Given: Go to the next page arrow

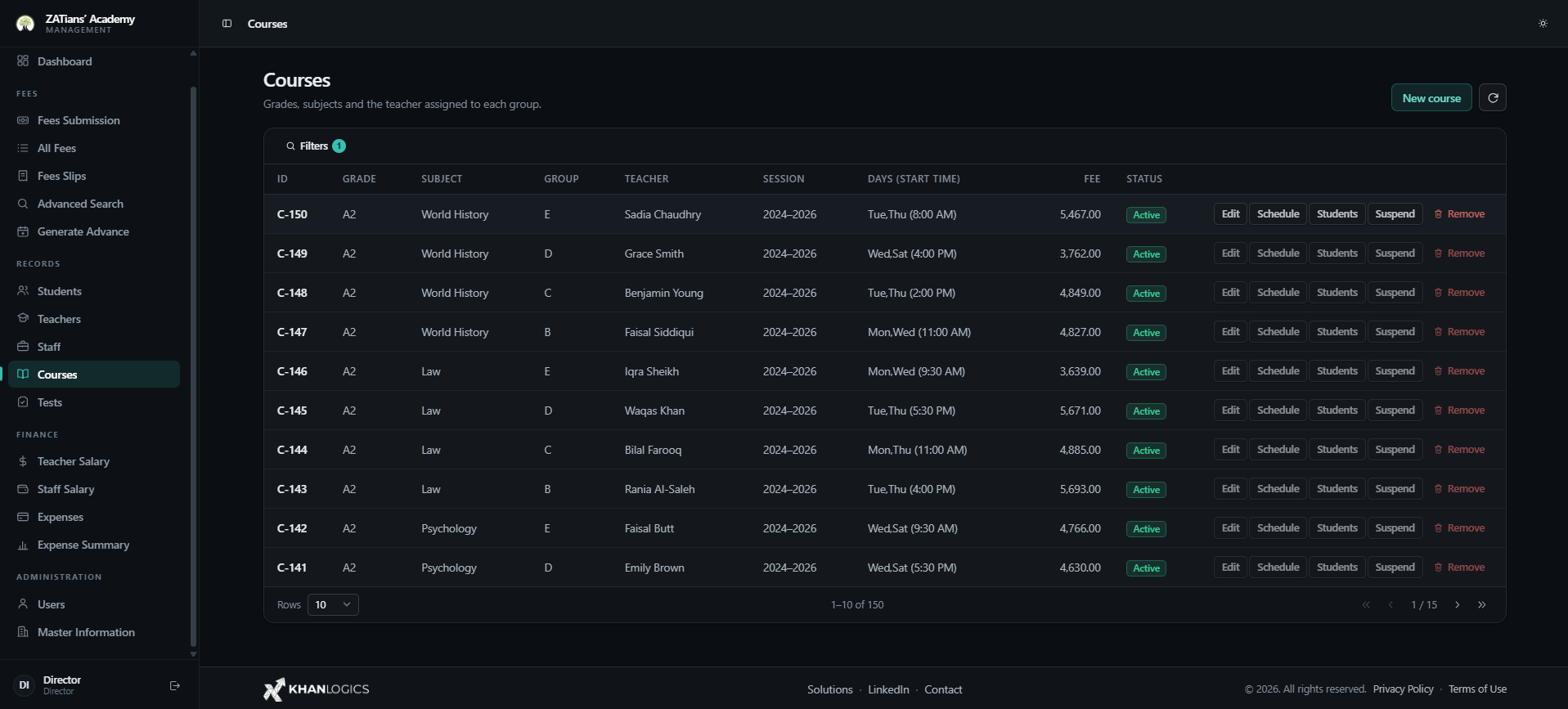Looking at the screenshot, I should coord(1457,604).
